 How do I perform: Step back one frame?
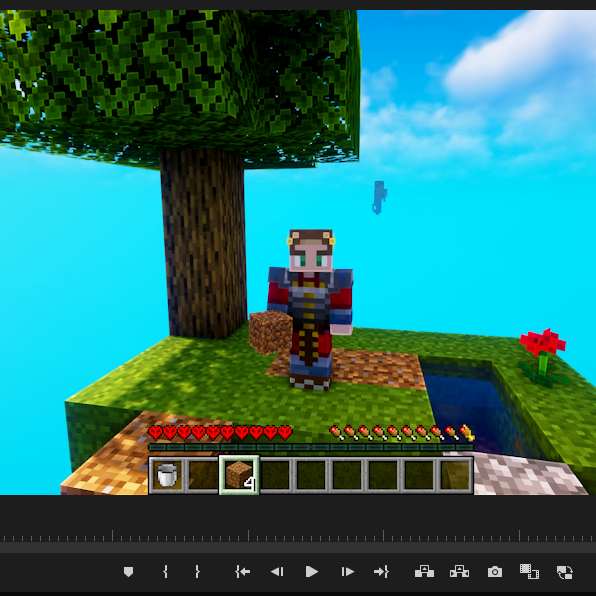pos(277,572)
